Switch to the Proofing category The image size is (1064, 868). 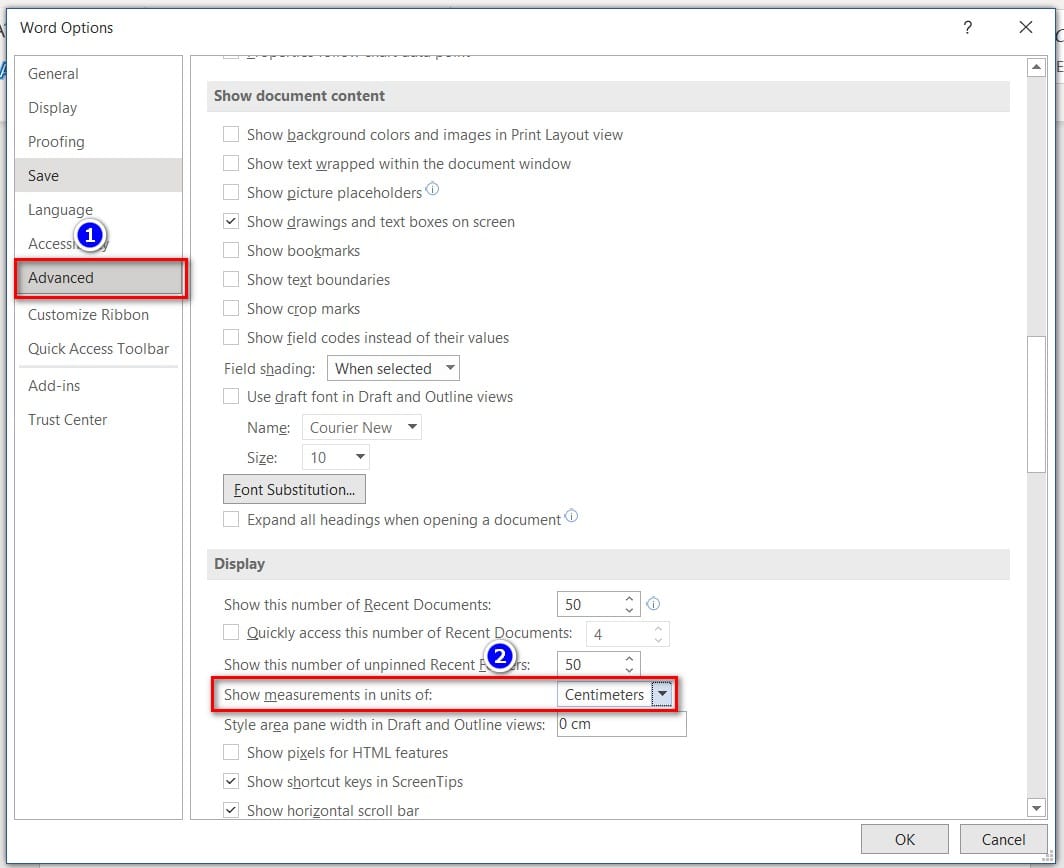(56, 142)
